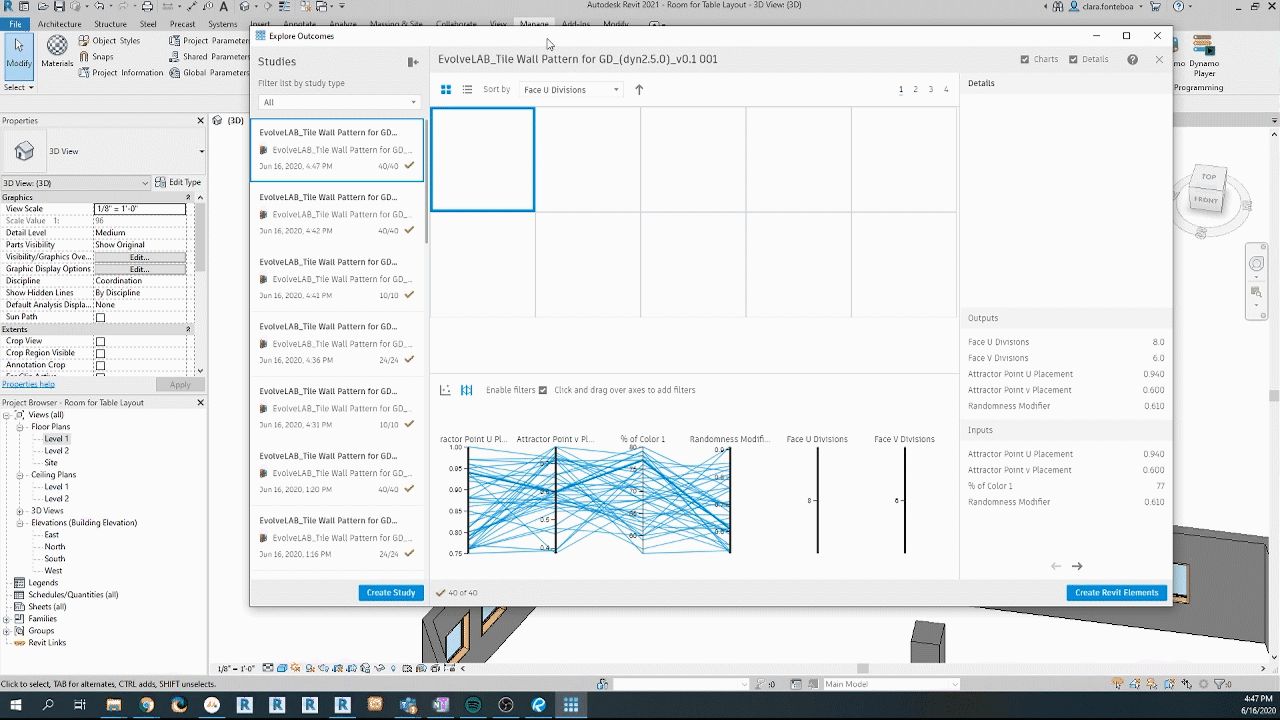Click the Face U Divisions chart axis
Screen dimensions: 1280x720
817,500
